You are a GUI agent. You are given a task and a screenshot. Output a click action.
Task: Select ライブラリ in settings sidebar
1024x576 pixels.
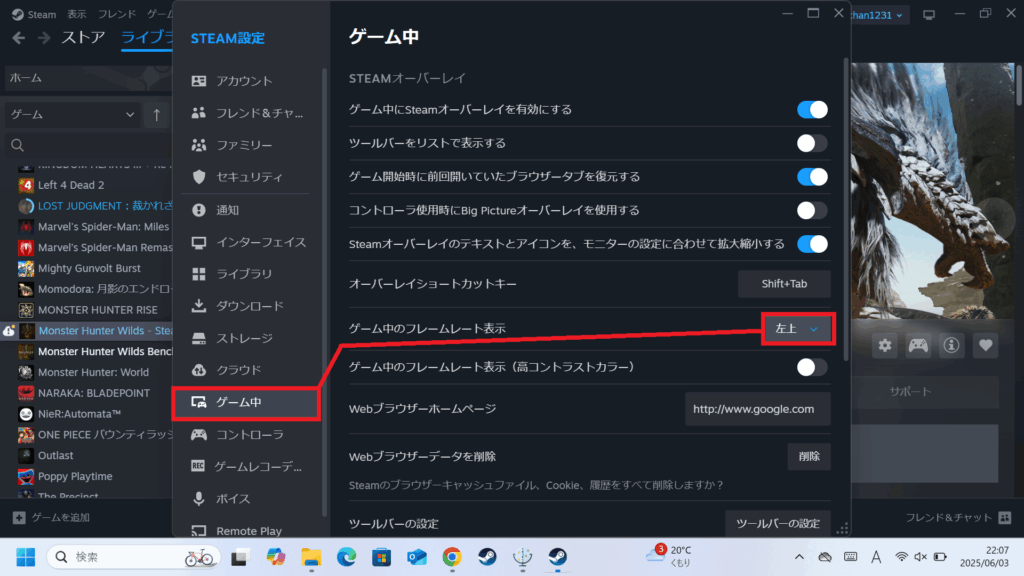point(247,274)
